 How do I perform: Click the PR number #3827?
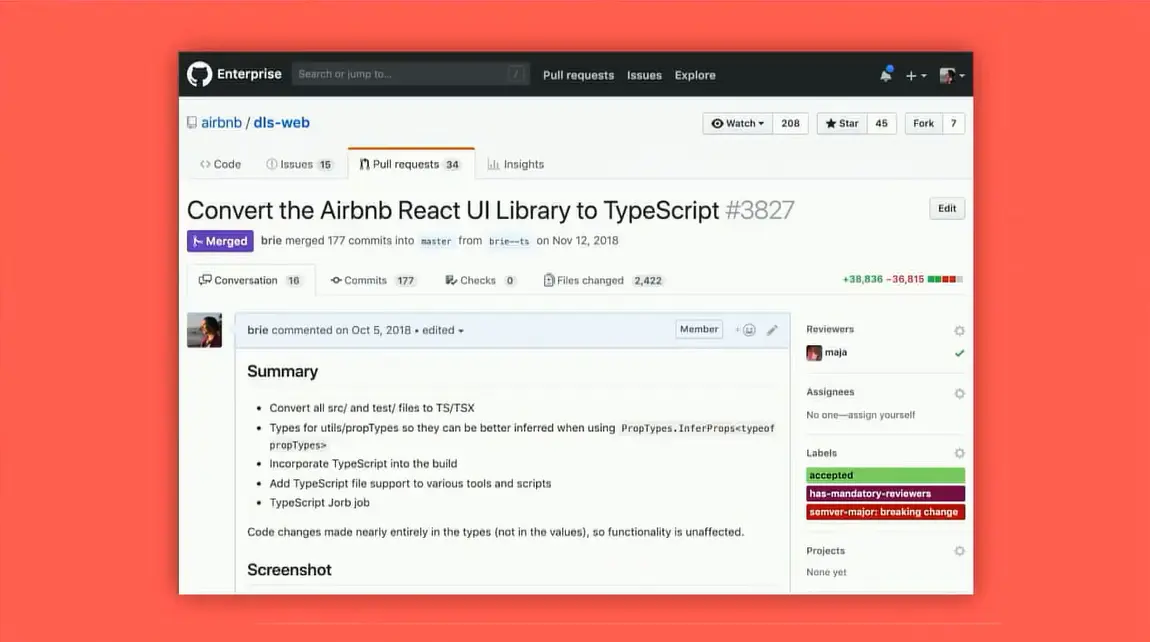(x=759, y=211)
